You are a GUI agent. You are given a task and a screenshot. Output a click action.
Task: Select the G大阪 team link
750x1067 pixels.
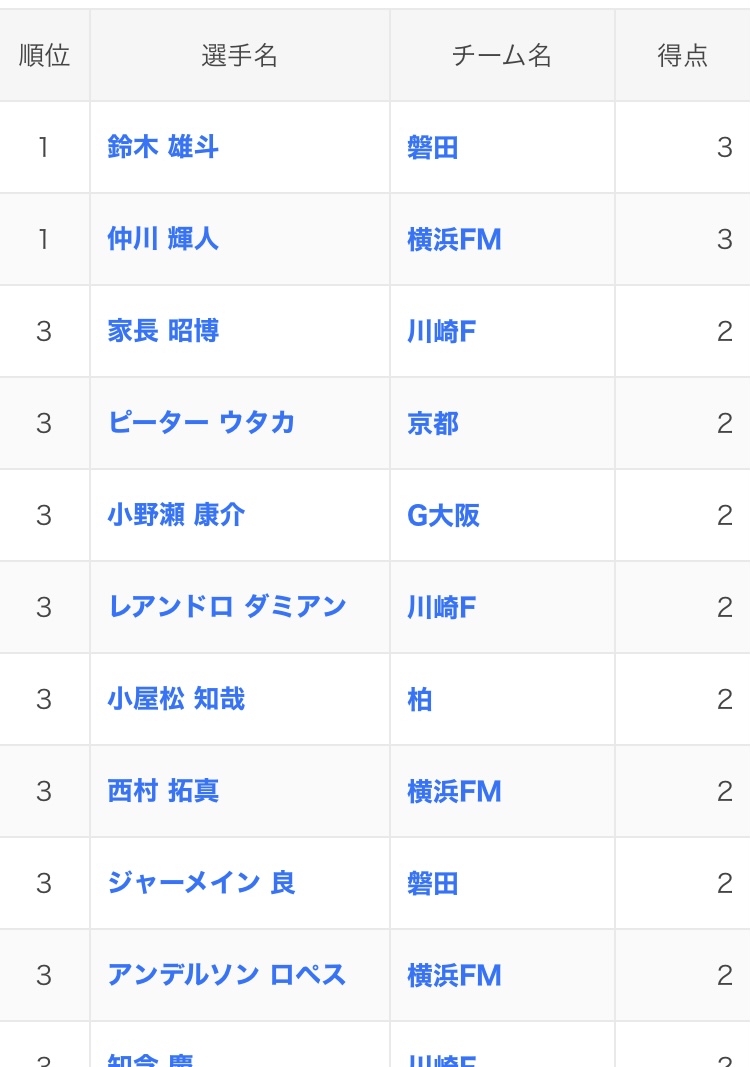coord(443,515)
